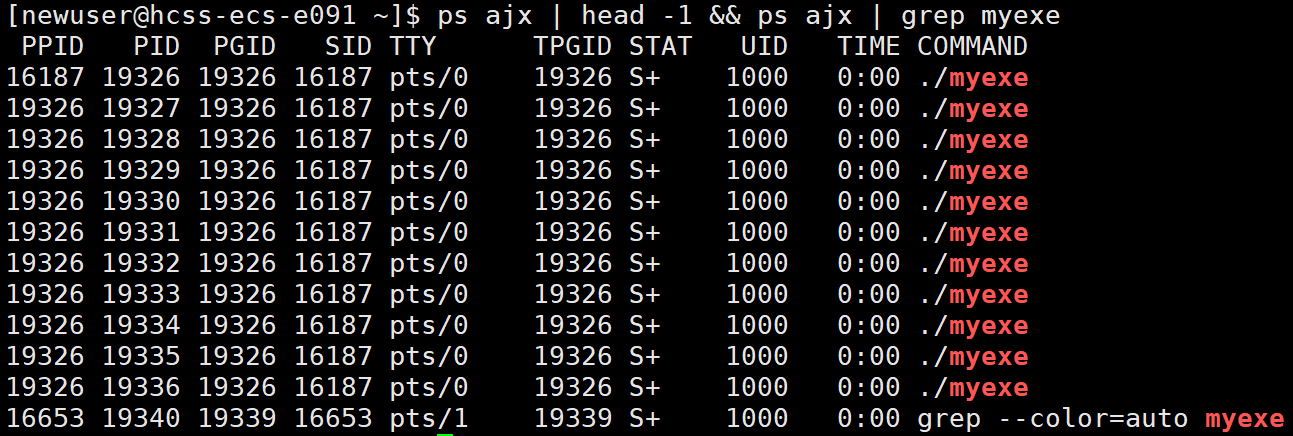Click the PID column header
Image resolution: width=1293 pixels, height=436 pixels.
pos(157,46)
